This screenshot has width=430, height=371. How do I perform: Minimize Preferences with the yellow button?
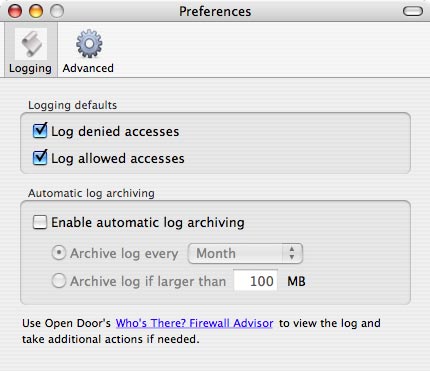coord(36,11)
